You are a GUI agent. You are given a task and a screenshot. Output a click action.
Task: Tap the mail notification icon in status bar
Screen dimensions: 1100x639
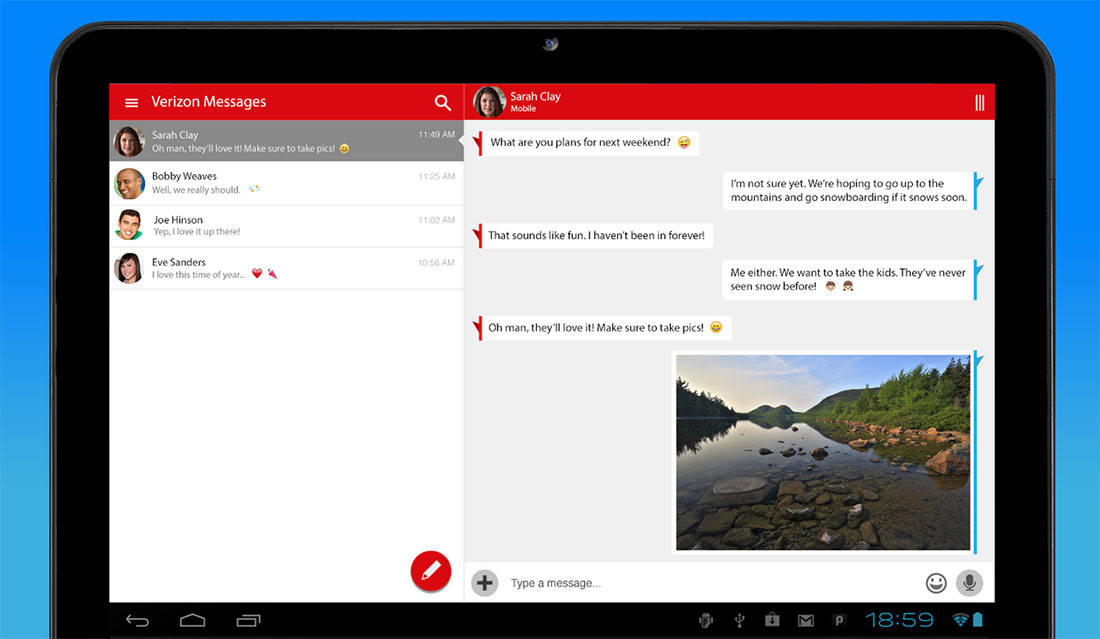tap(805, 621)
